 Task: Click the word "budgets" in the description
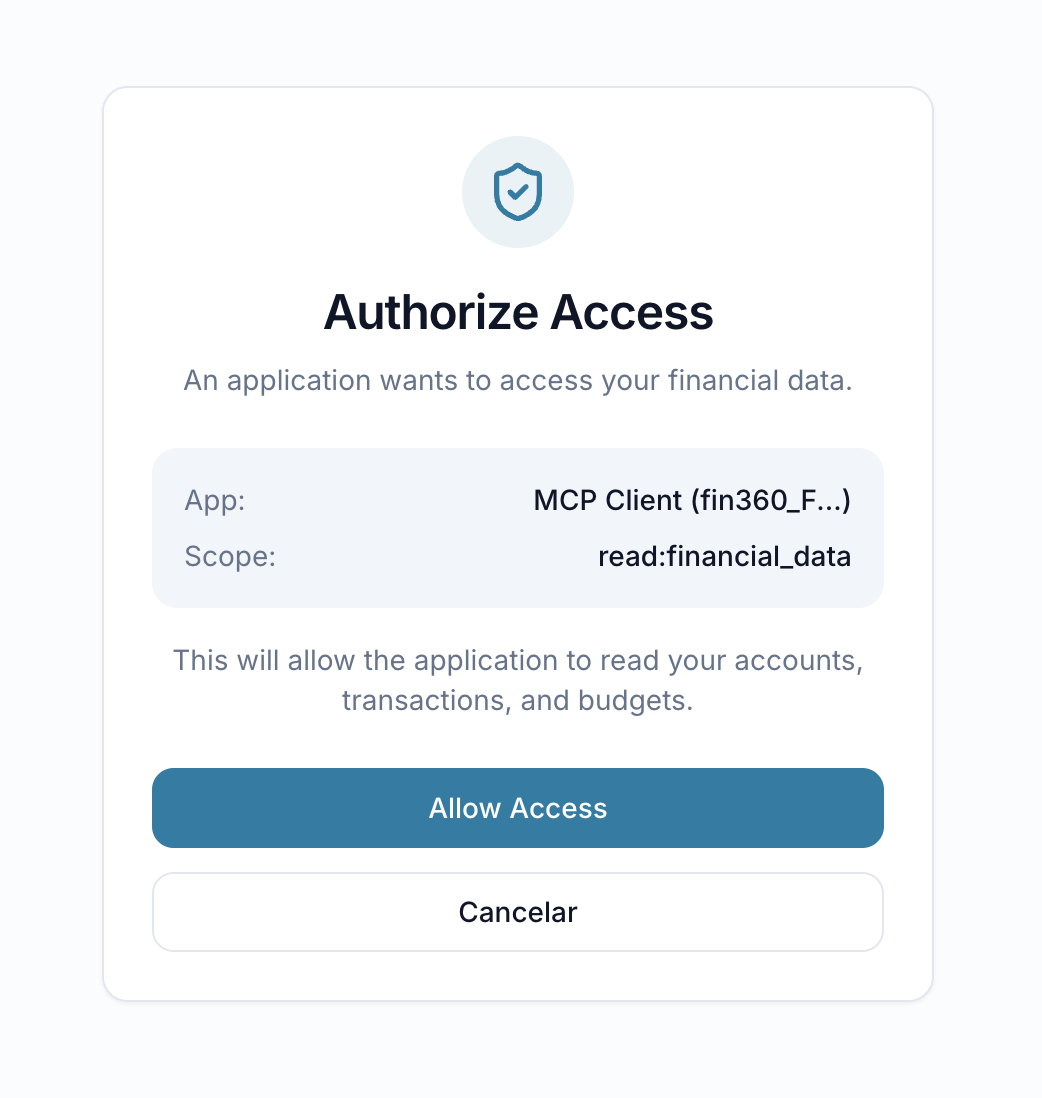tap(634, 700)
